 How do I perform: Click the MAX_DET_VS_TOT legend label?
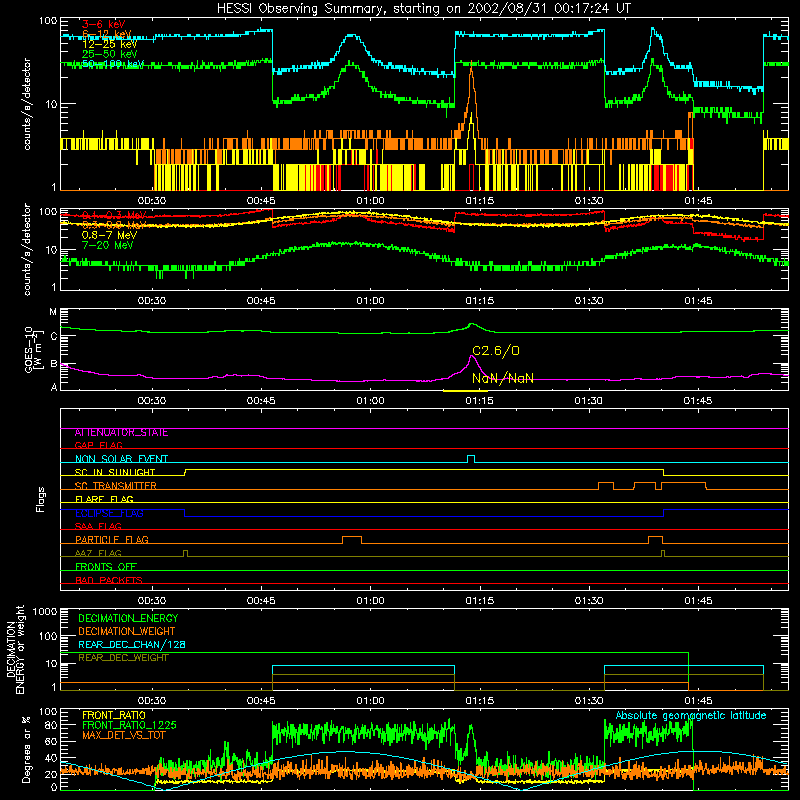(x=123, y=735)
